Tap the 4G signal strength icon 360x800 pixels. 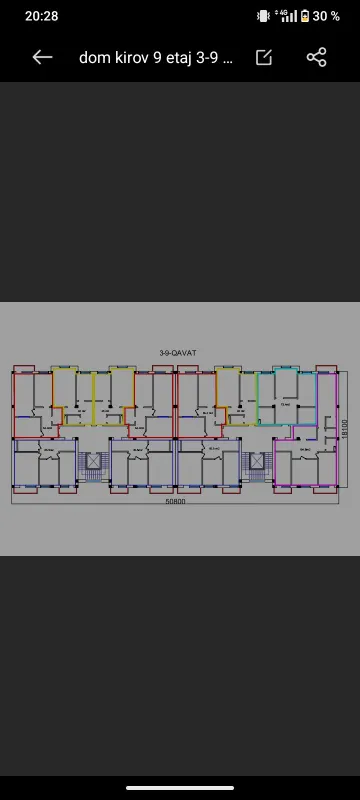click(286, 16)
